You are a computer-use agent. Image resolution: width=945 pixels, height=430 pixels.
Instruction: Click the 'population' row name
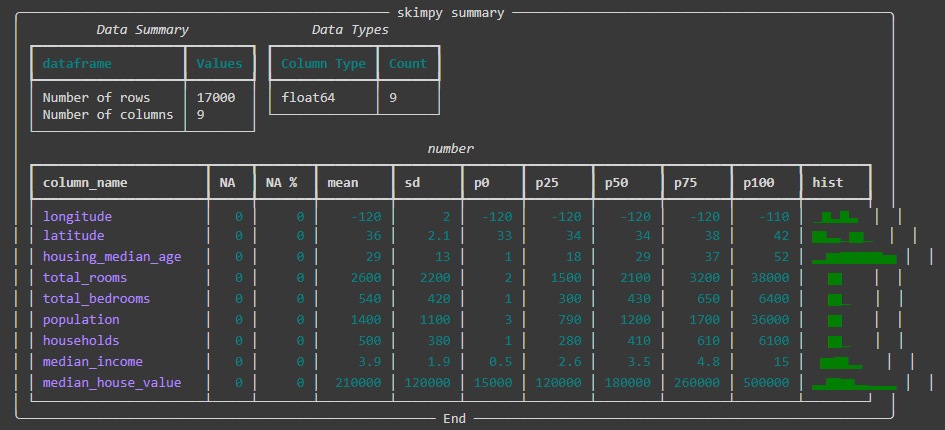point(81,320)
